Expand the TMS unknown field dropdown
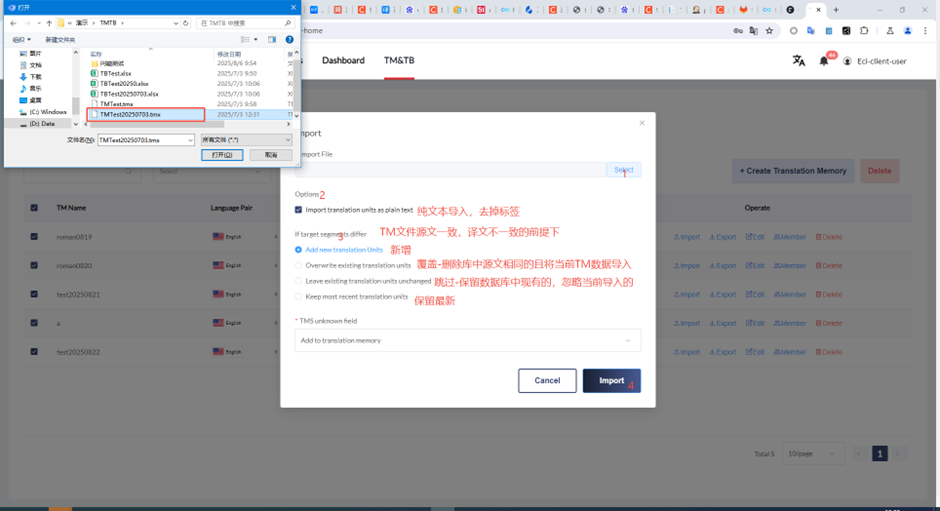 point(468,341)
